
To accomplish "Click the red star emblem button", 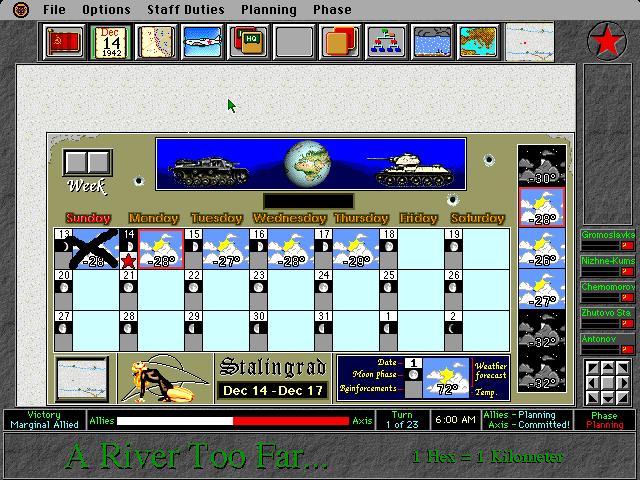I will coord(607,41).
